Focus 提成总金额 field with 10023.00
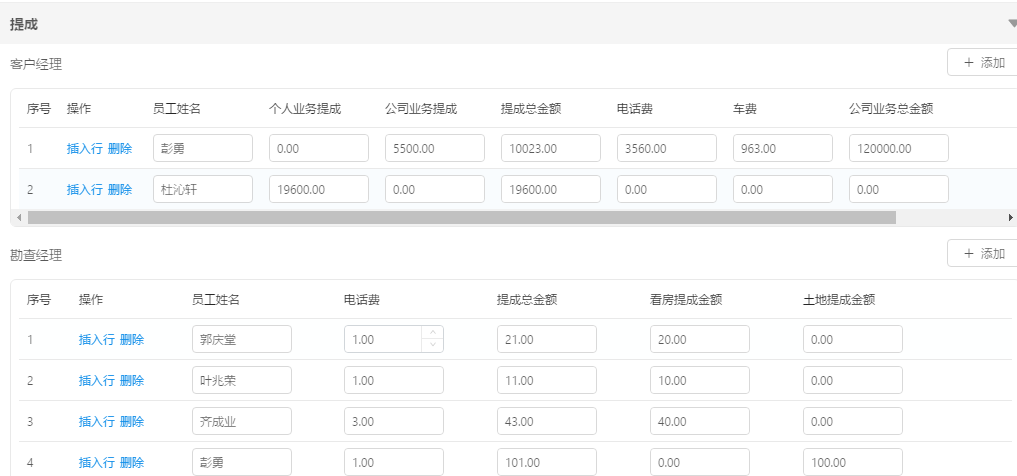This screenshot has height=476, width=1017. click(x=551, y=149)
